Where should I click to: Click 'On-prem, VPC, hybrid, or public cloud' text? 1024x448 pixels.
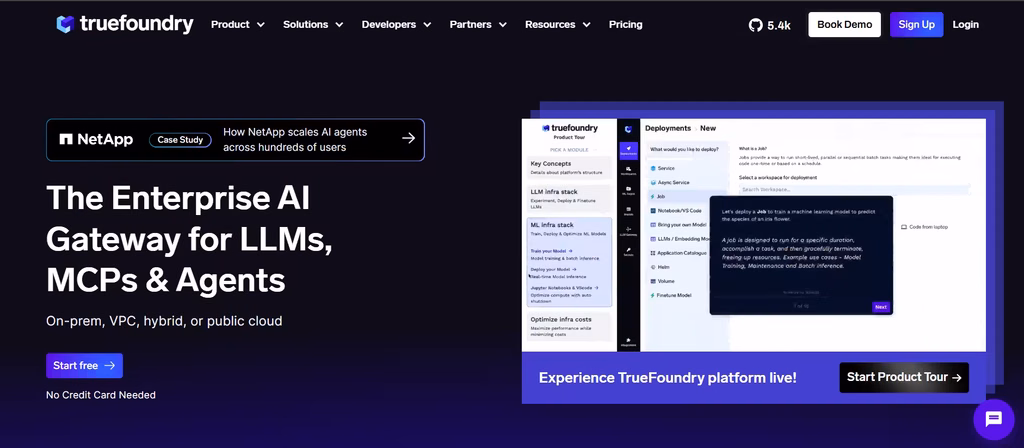(x=164, y=321)
